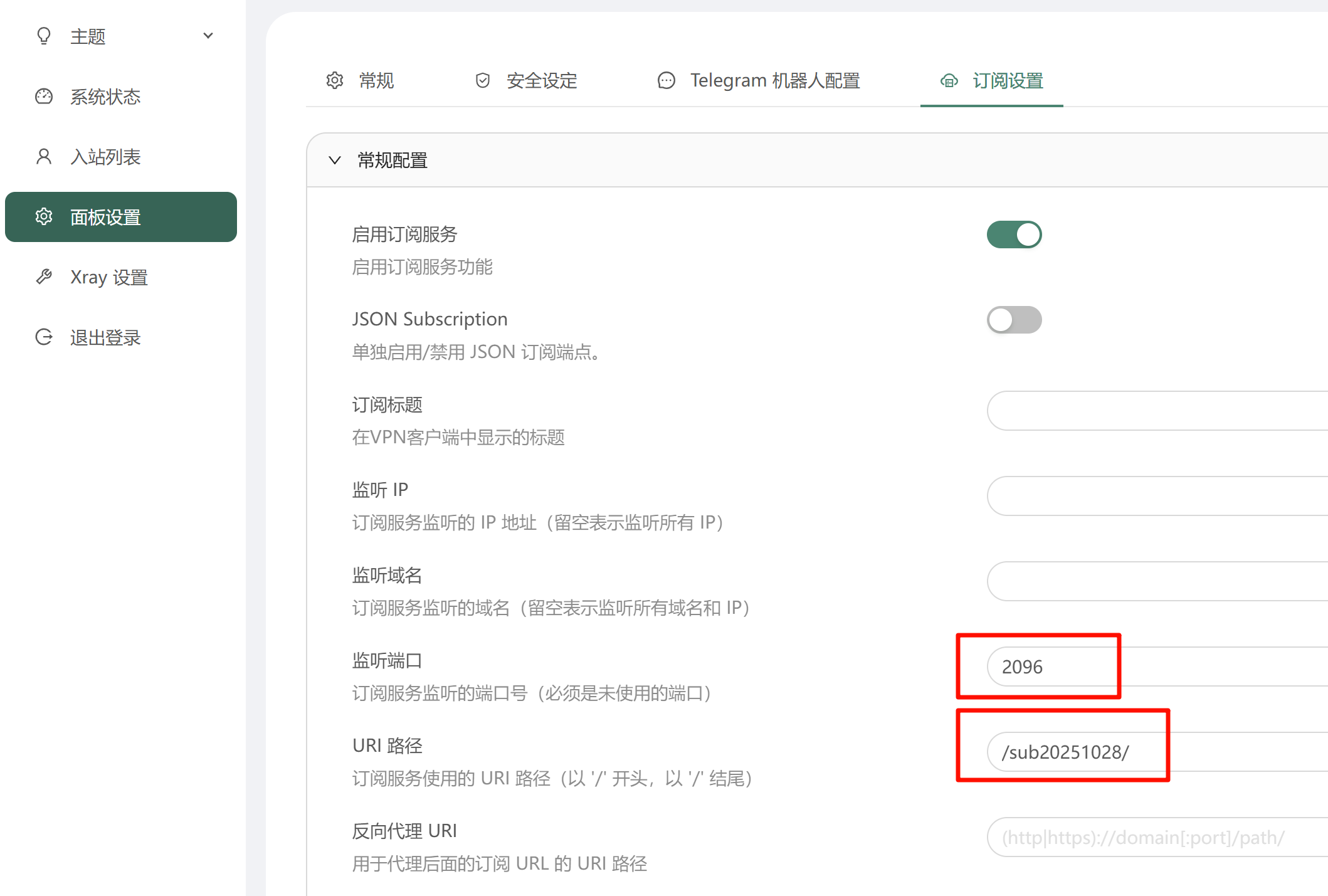Open the 订阅设置 tab
The width and height of the screenshot is (1328, 896).
click(x=1006, y=80)
